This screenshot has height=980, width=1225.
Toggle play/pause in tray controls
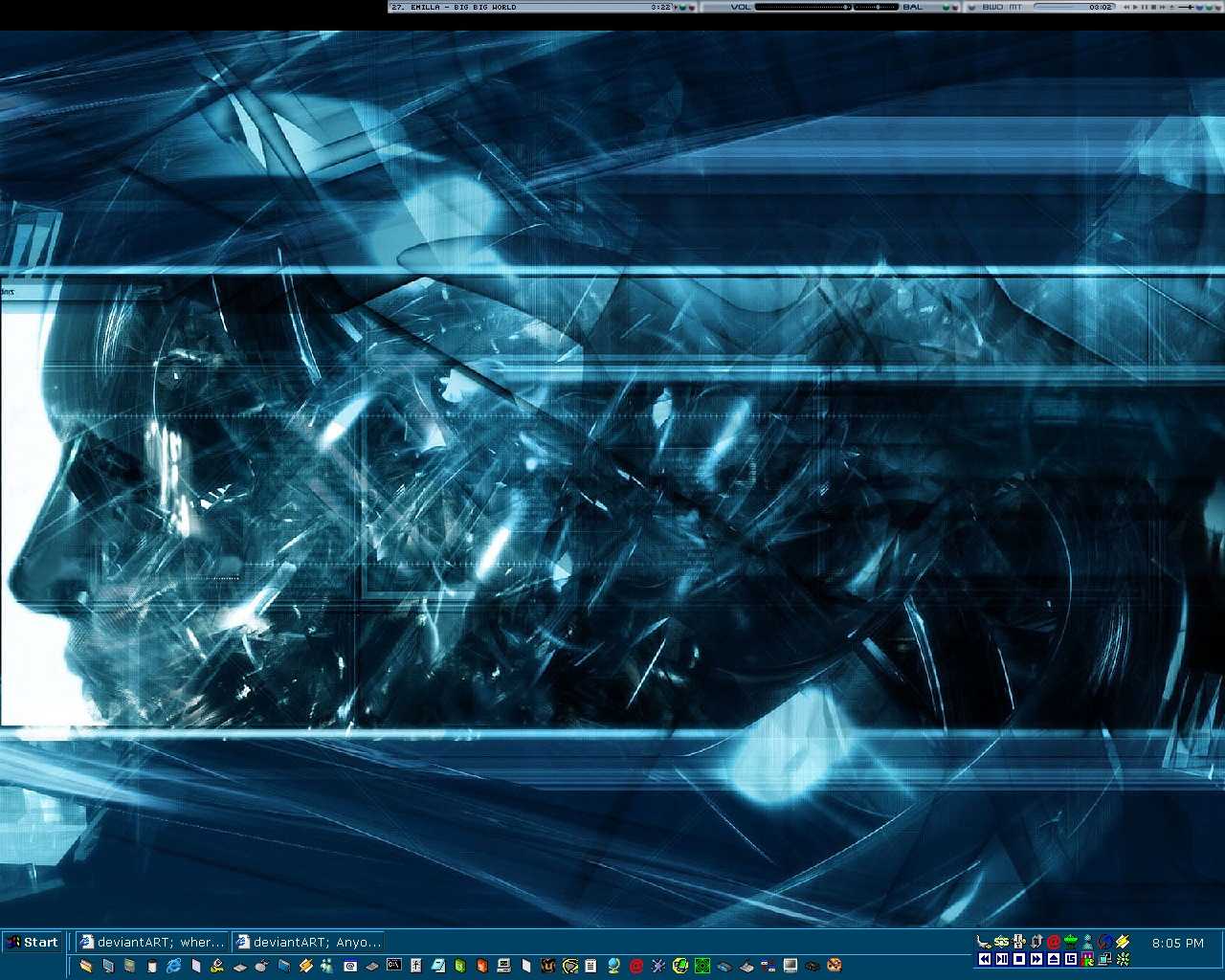[1002, 959]
